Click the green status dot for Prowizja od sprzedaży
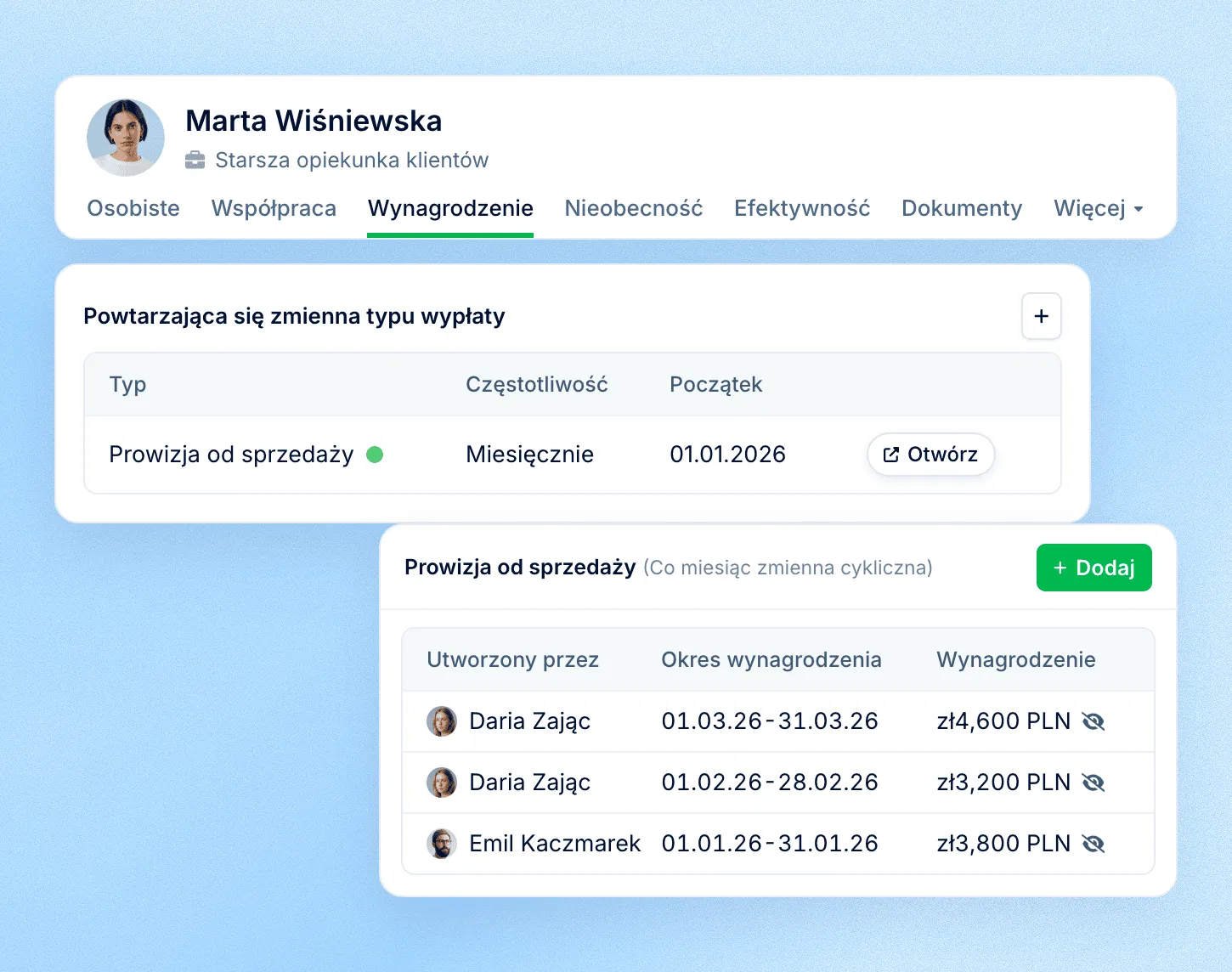This screenshot has width=1232, height=972. coord(375,455)
